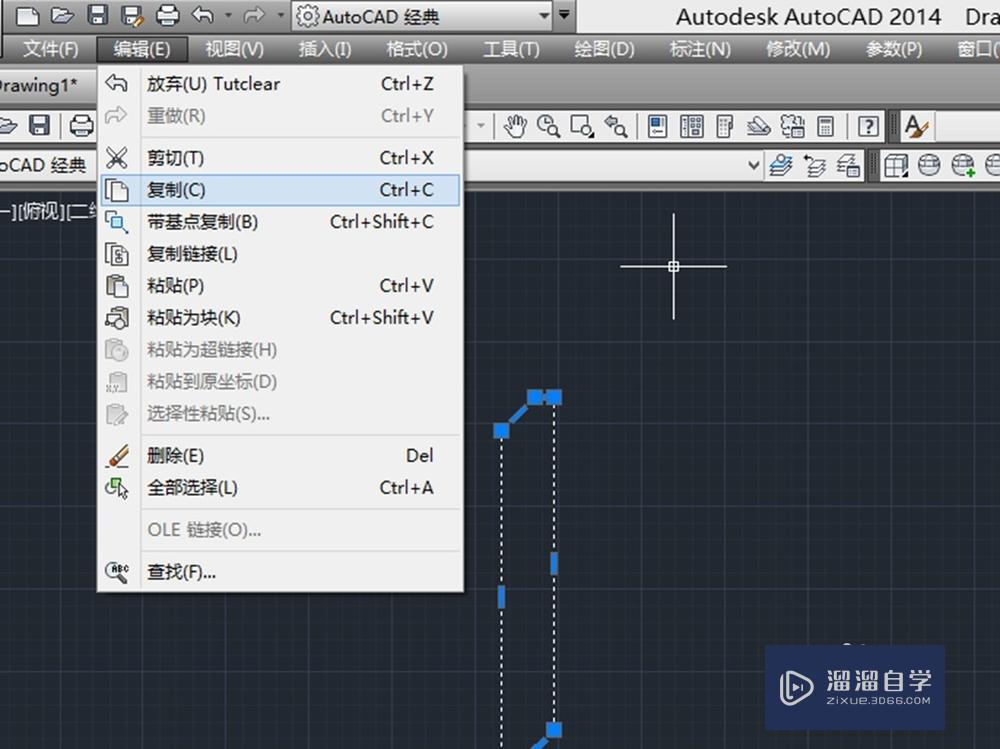Choose 查找(F)... from the edit menu
The height and width of the screenshot is (749, 1000).
280,572
